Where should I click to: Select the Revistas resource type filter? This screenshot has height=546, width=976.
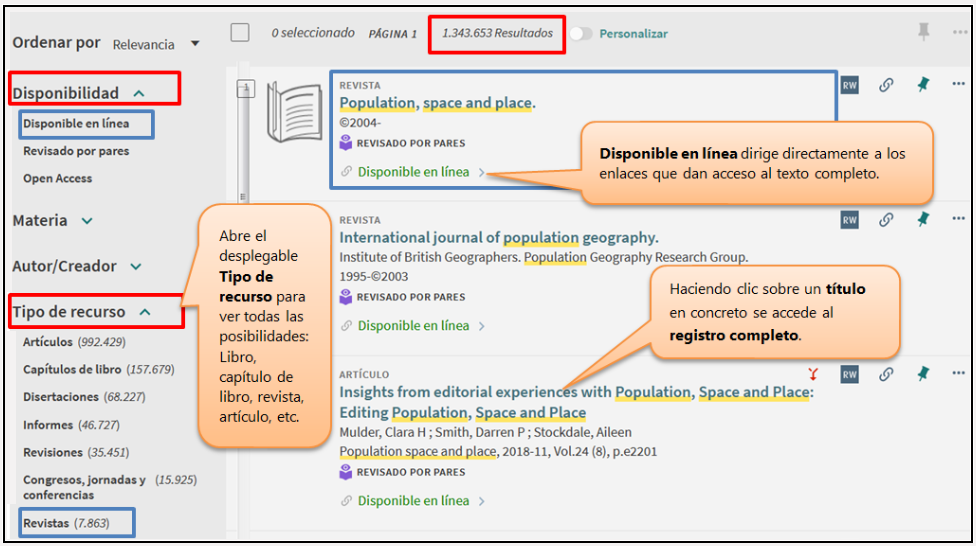tap(48, 522)
